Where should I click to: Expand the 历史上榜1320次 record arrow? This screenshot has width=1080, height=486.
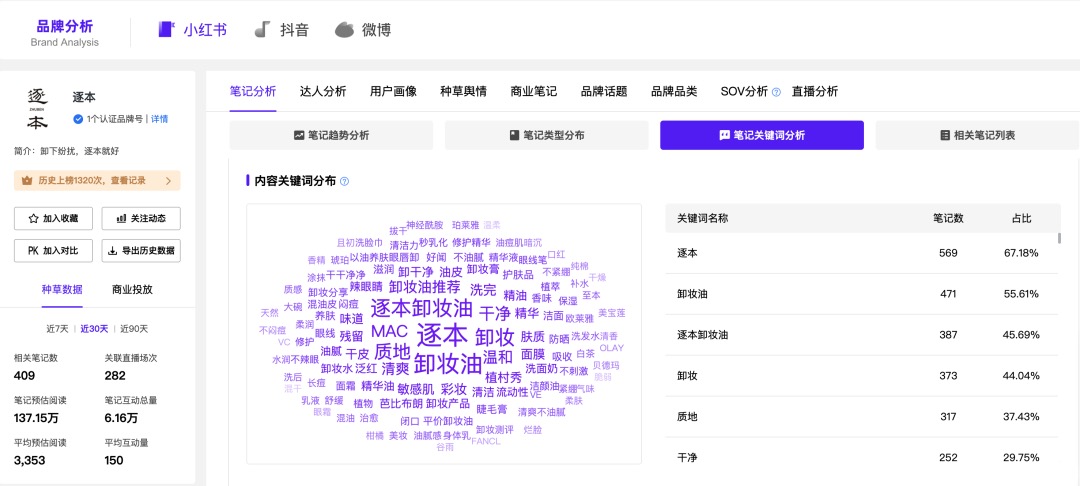(169, 181)
